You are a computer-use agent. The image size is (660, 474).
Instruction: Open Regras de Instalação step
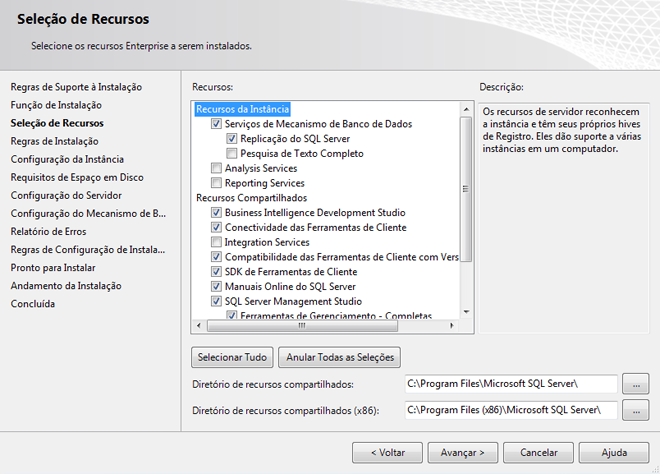click(x=54, y=141)
